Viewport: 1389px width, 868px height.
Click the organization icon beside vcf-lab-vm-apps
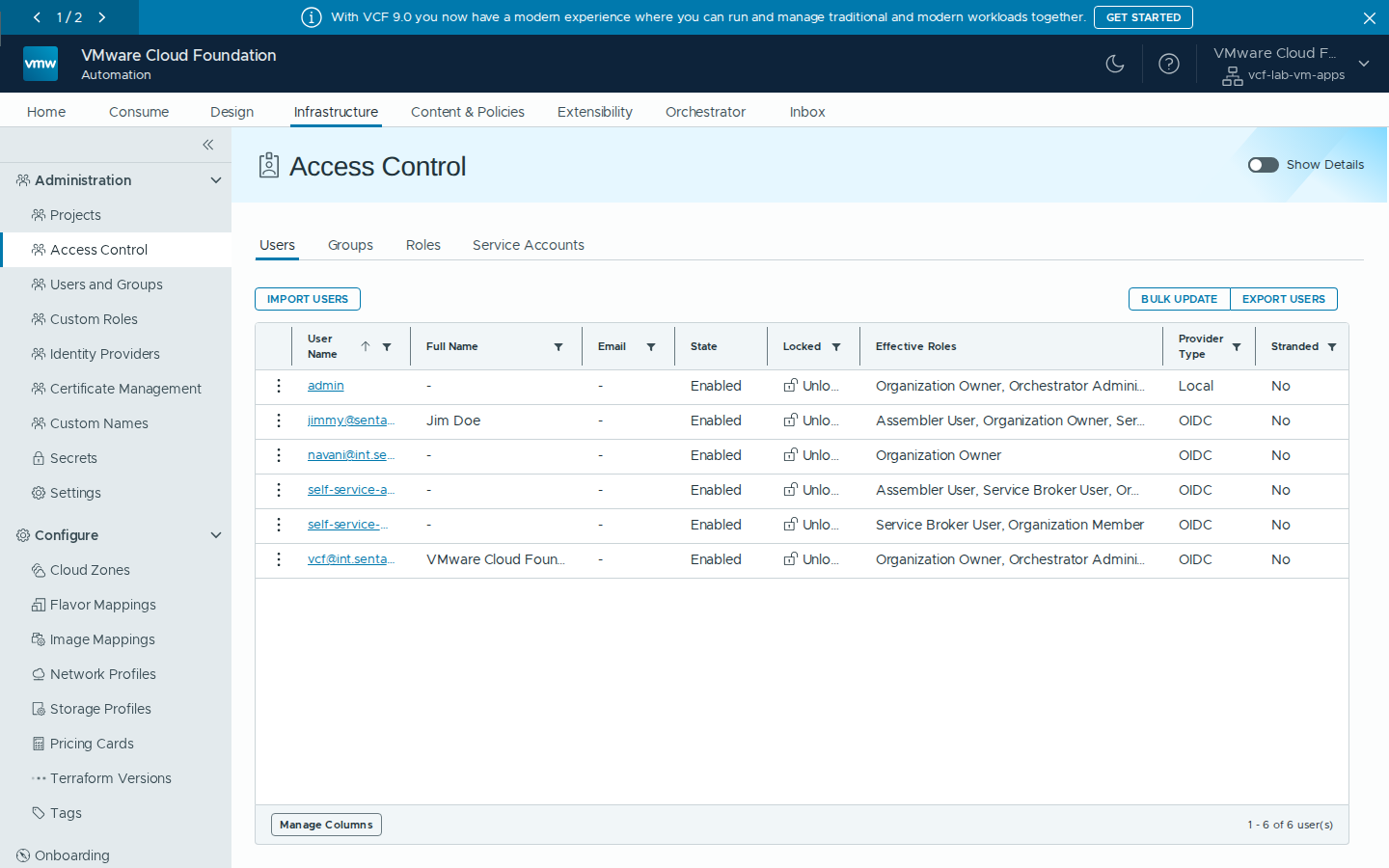pos(1233,76)
